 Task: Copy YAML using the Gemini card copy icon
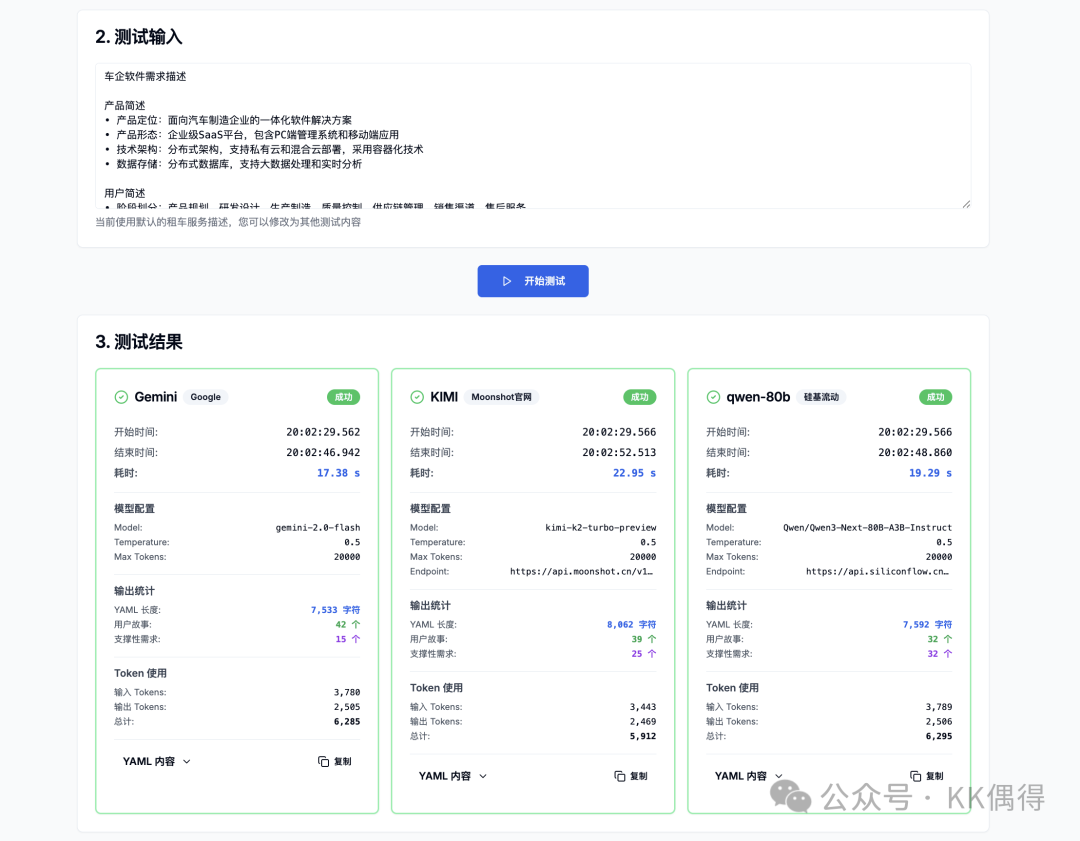pos(324,761)
